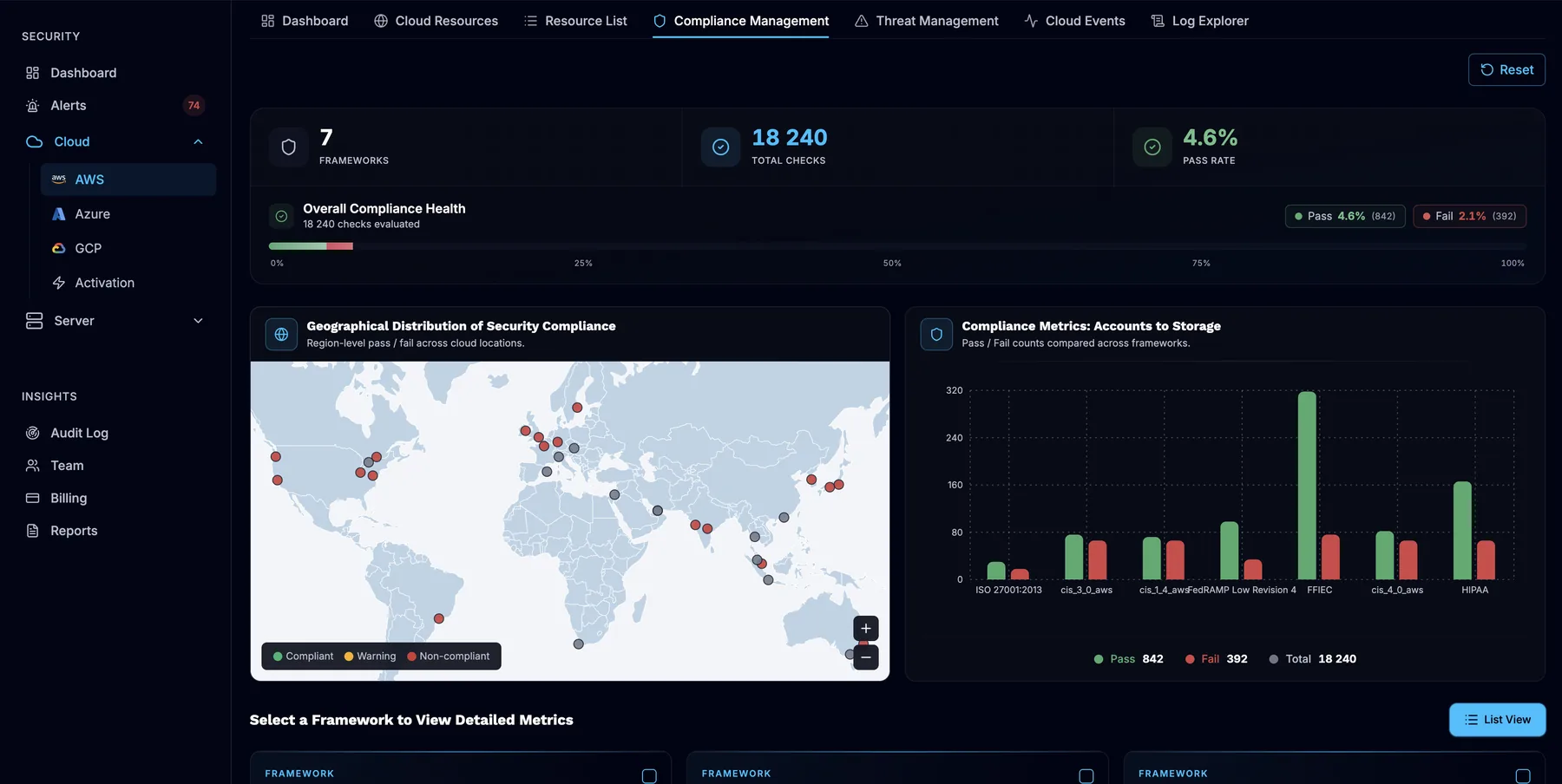Tick the first framework card checkbox

[x=649, y=776]
